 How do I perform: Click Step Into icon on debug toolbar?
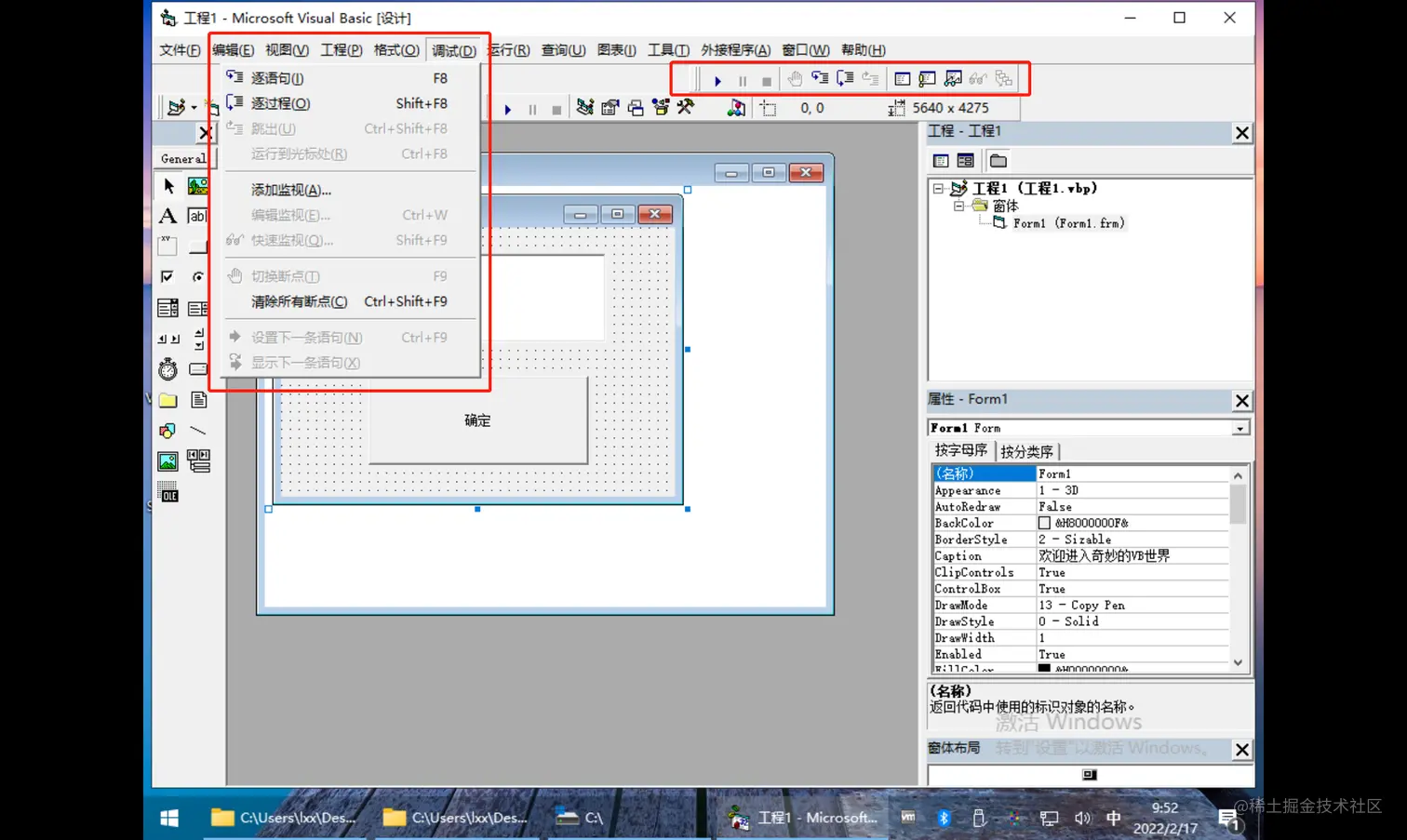[820, 79]
